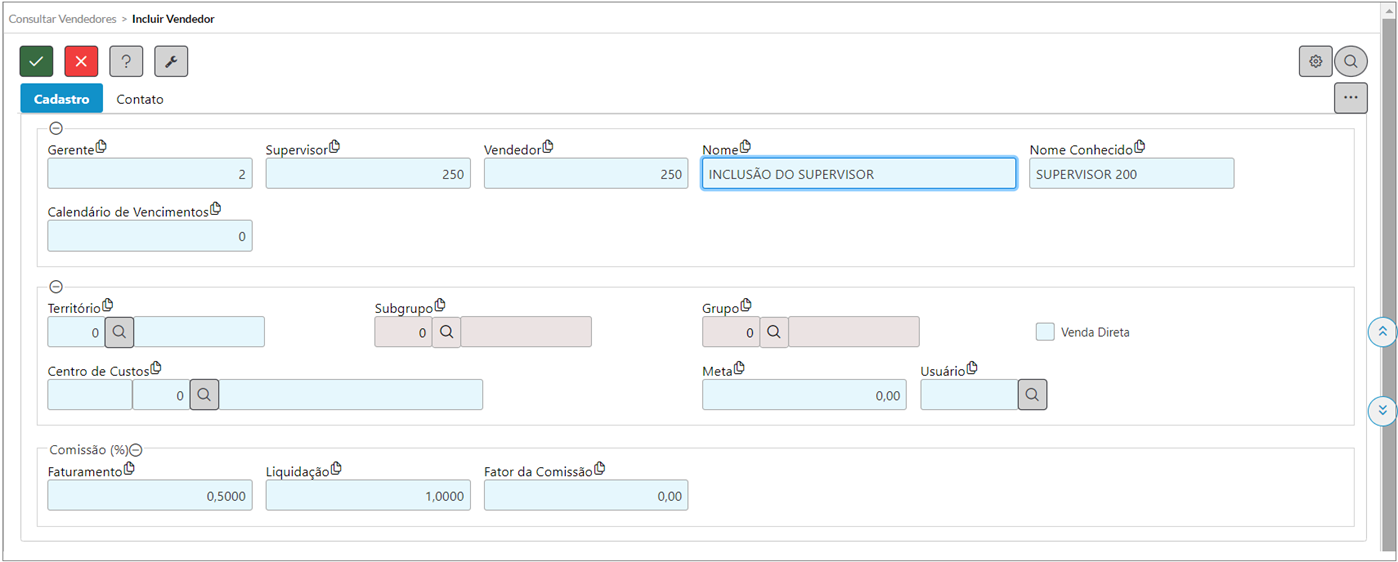The width and height of the screenshot is (1398, 562).
Task: Click the Centro de Custos search icon
Action: click(205, 395)
